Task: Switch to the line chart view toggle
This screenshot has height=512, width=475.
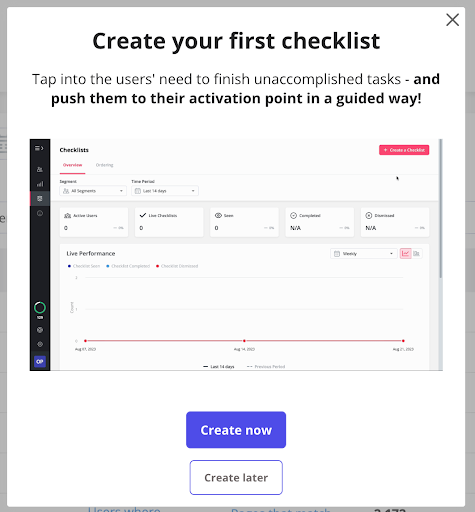Action: [405, 253]
